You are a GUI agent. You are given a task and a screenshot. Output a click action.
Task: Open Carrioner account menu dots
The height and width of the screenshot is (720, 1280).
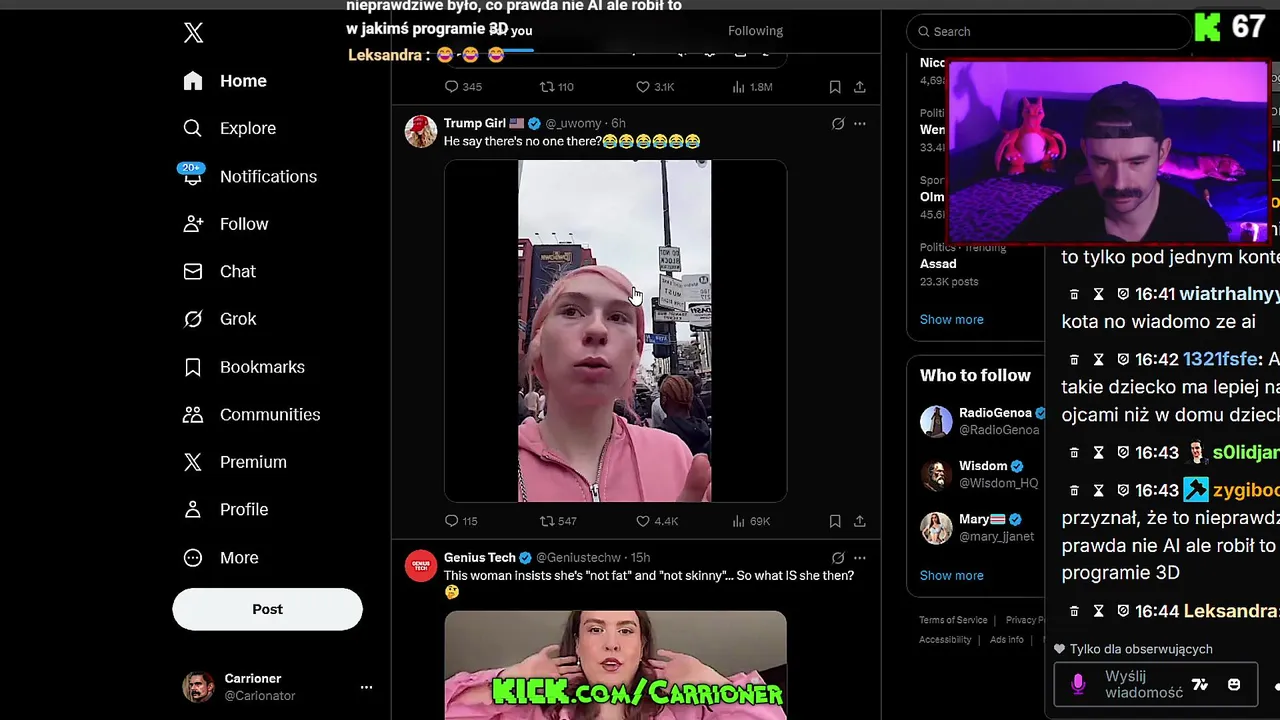click(366, 687)
